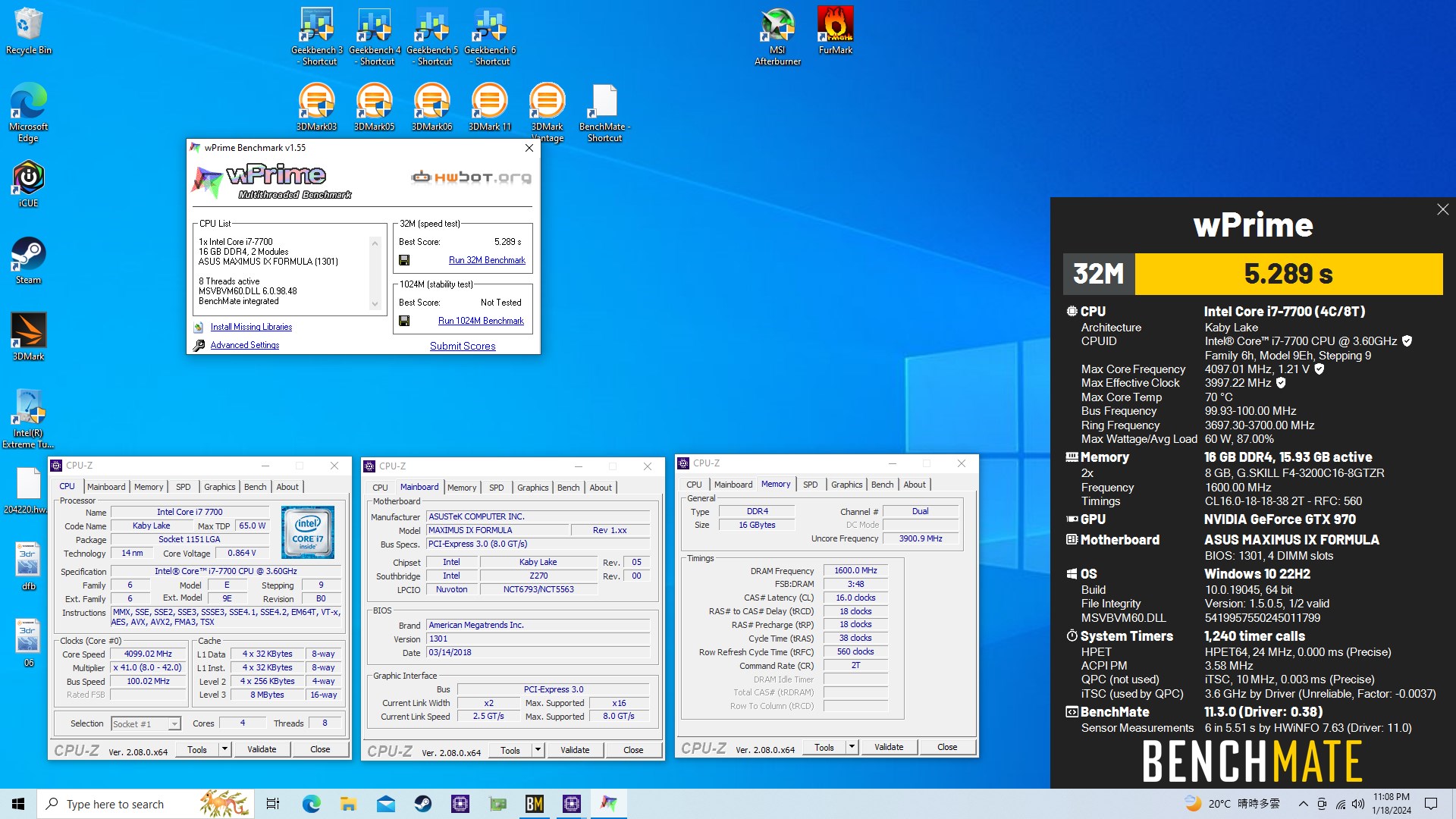
Task: Expand Tools dropdown arrow in CPU-Z Memory window
Action: point(852,747)
